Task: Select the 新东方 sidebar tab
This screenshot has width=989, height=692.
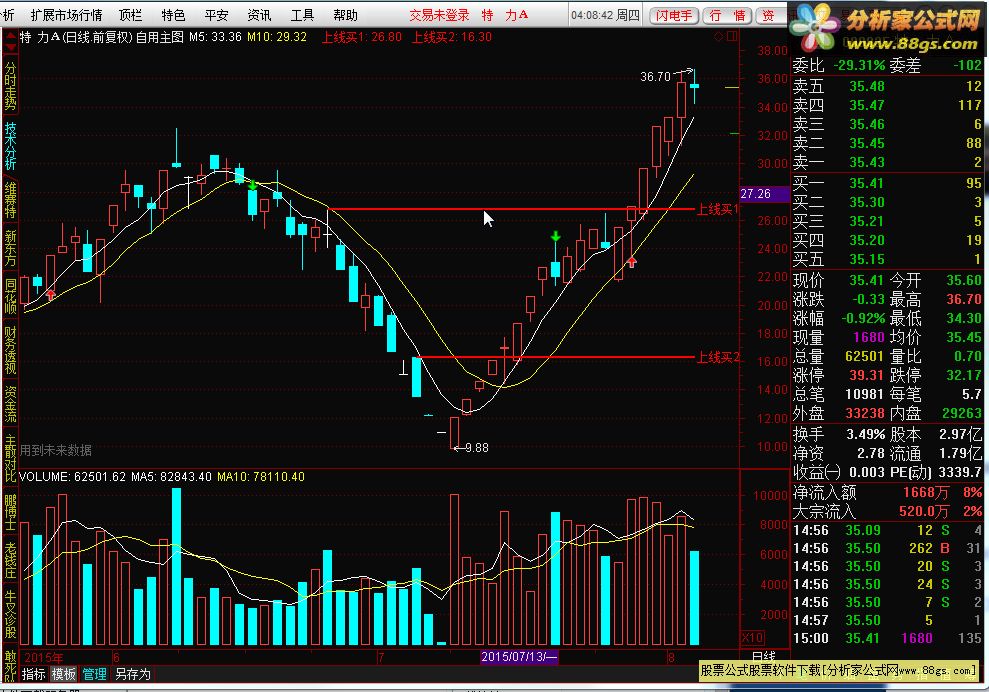Action: (x=10, y=249)
